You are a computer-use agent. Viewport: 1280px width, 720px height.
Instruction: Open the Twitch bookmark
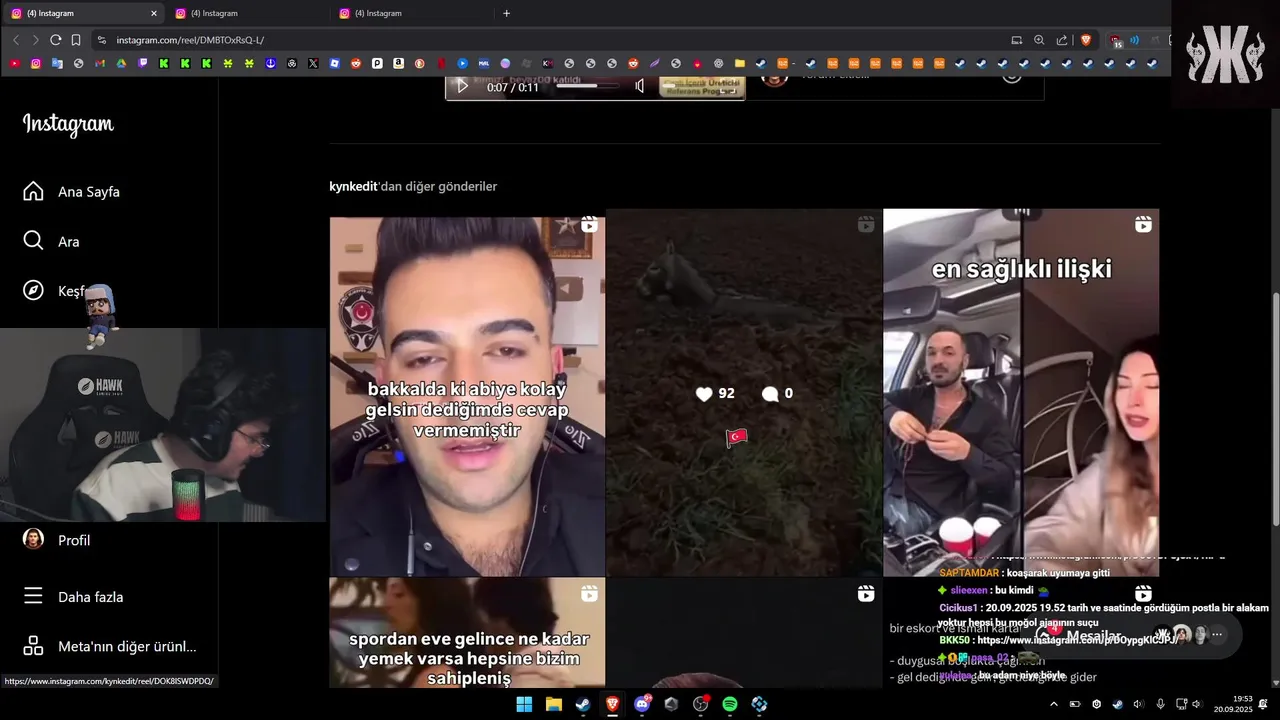pos(142,63)
